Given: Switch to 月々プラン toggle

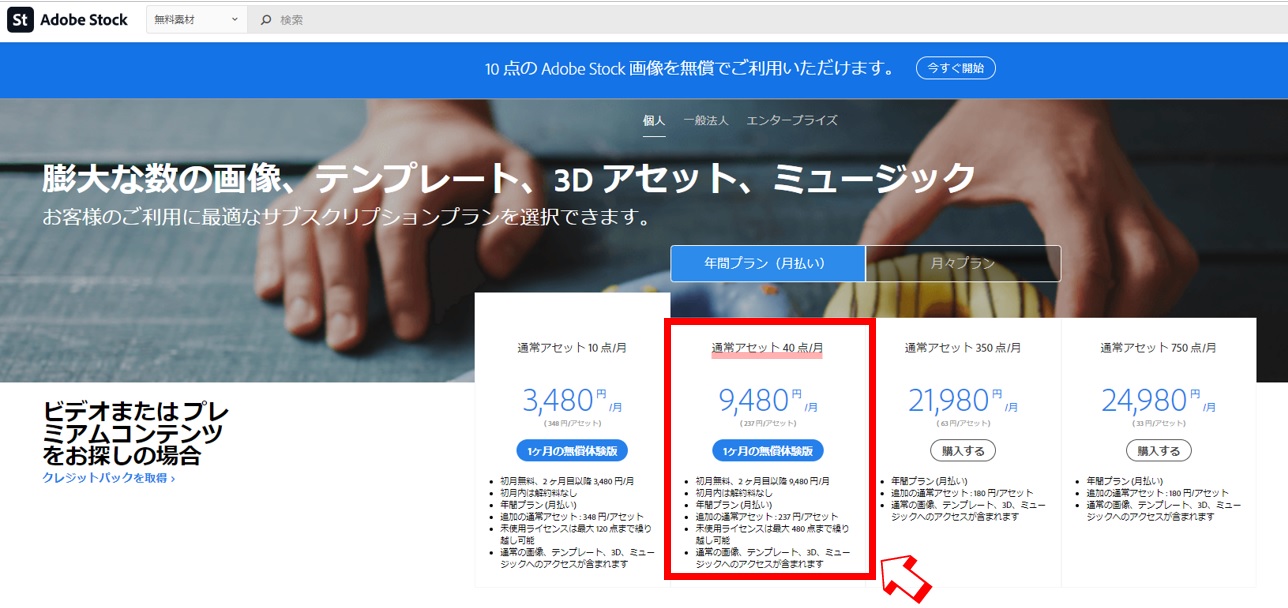Looking at the screenshot, I should tap(963, 264).
